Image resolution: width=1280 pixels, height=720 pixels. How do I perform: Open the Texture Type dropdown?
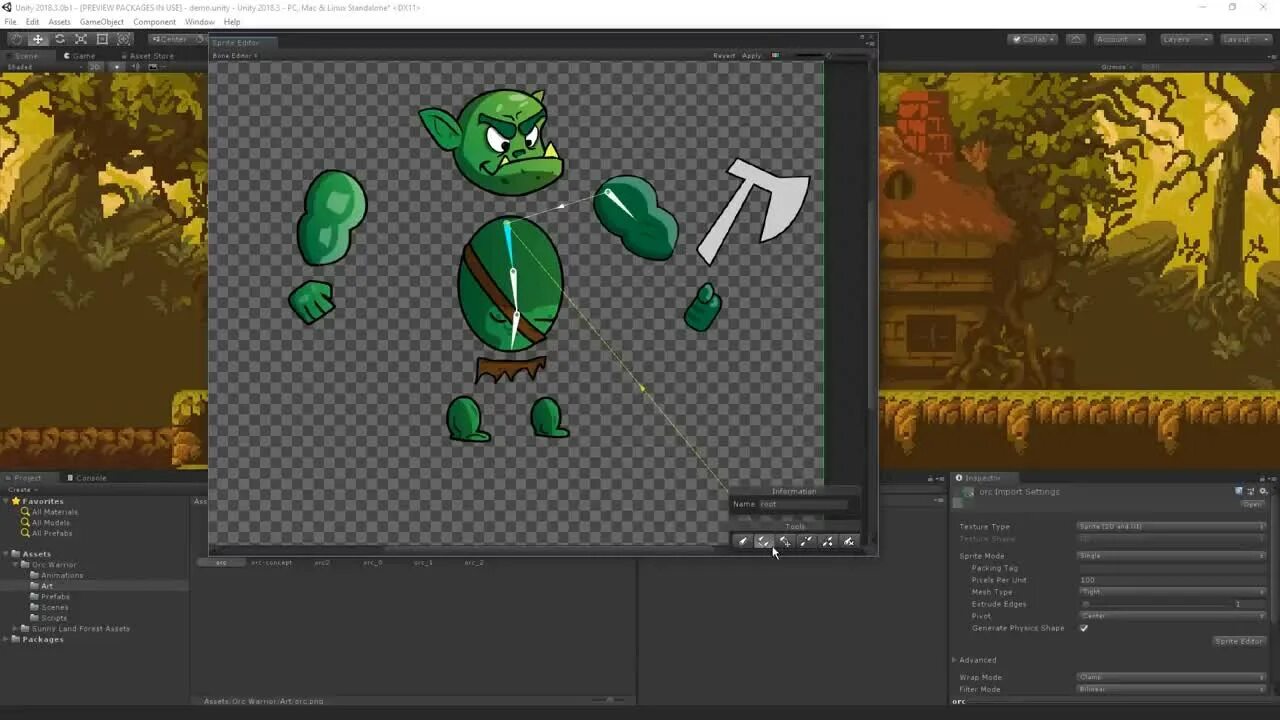click(x=1171, y=526)
